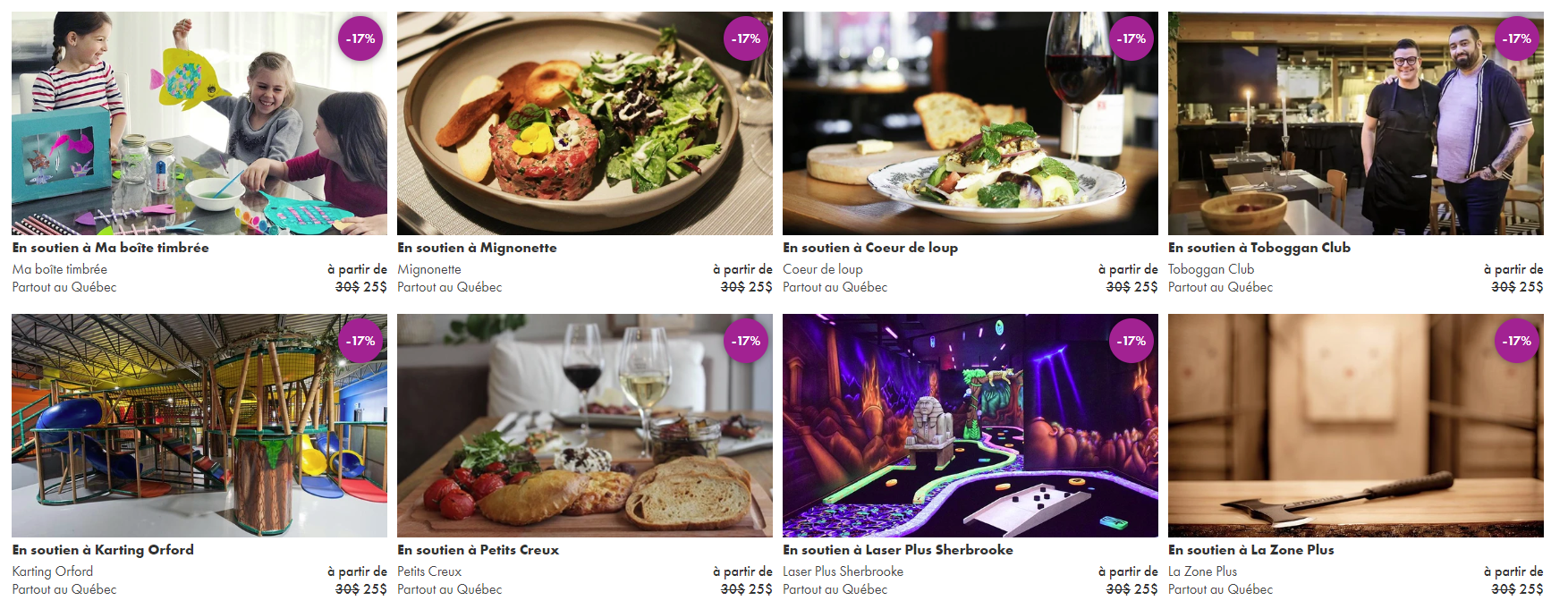Open the Mignonette tartare dish photo
1568x609 pixels.
pos(585,123)
